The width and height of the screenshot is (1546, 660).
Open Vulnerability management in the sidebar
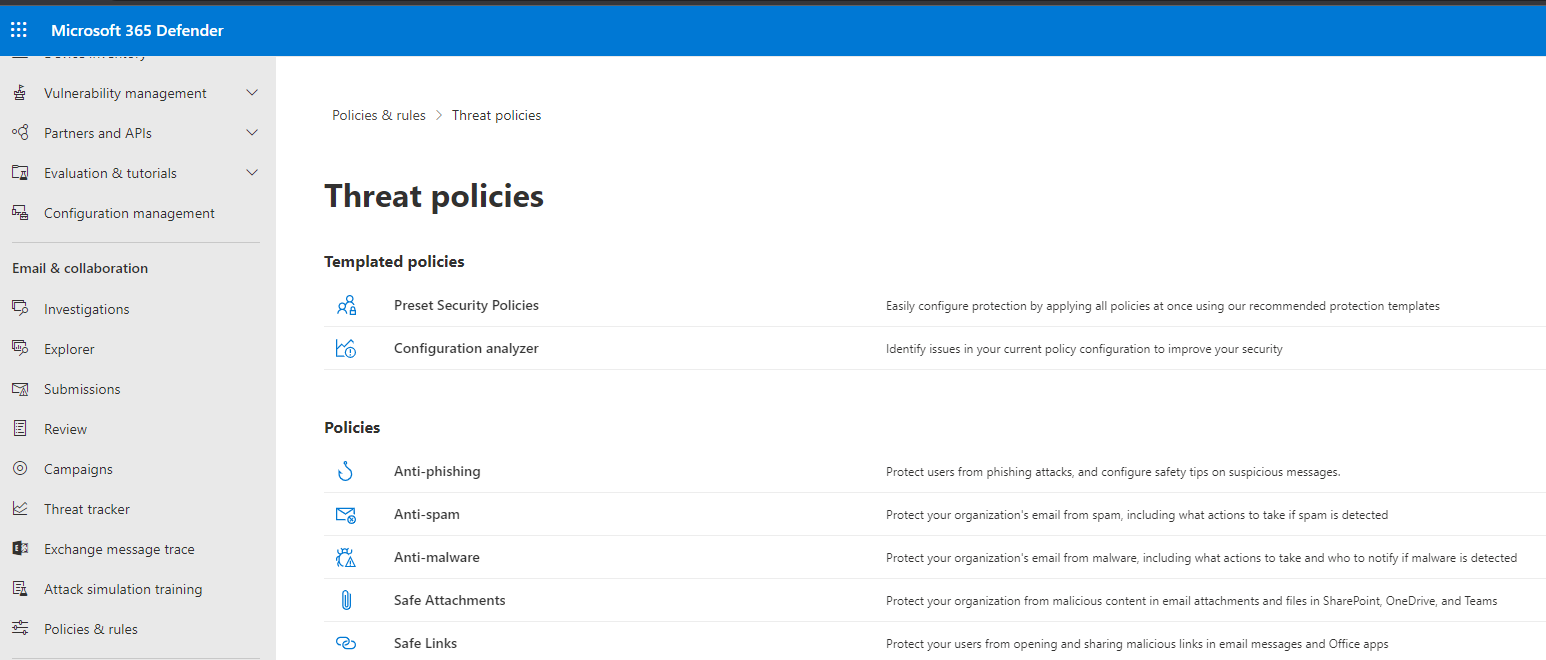click(x=125, y=93)
